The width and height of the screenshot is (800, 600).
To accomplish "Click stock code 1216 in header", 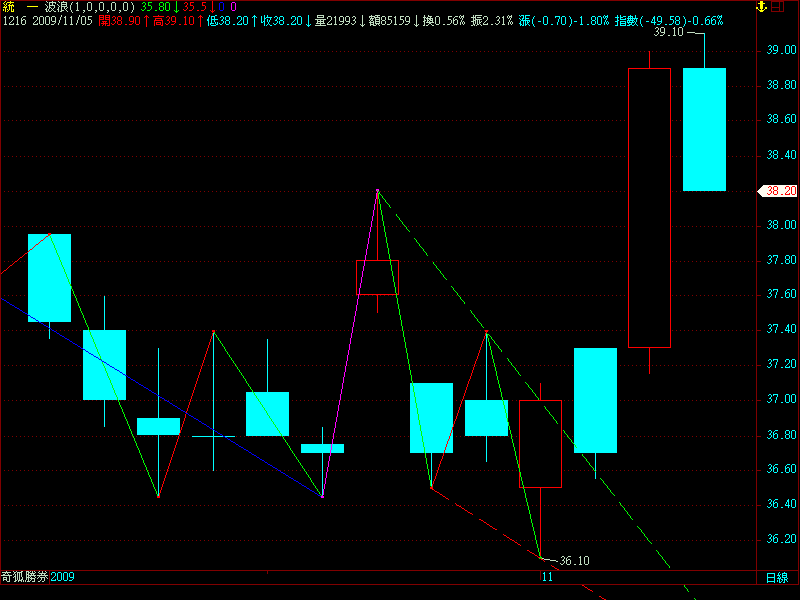I will (14, 21).
